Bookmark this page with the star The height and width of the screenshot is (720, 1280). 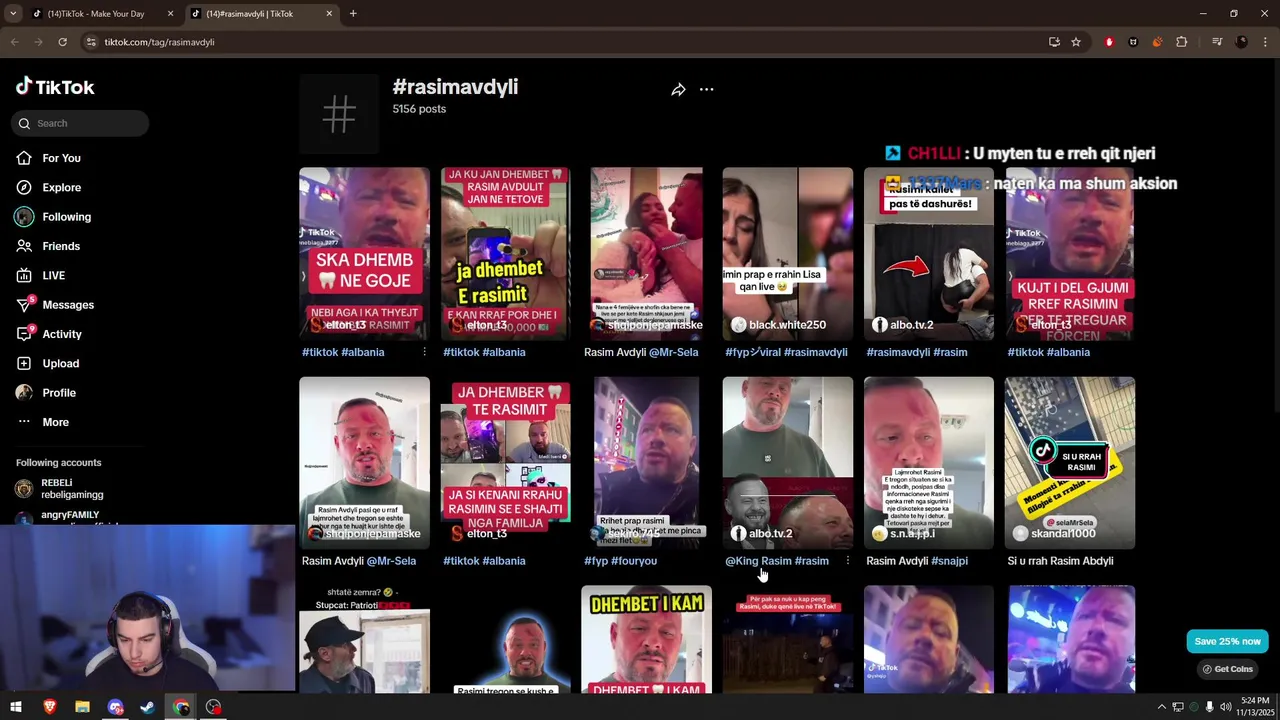pyautogui.click(x=1076, y=42)
